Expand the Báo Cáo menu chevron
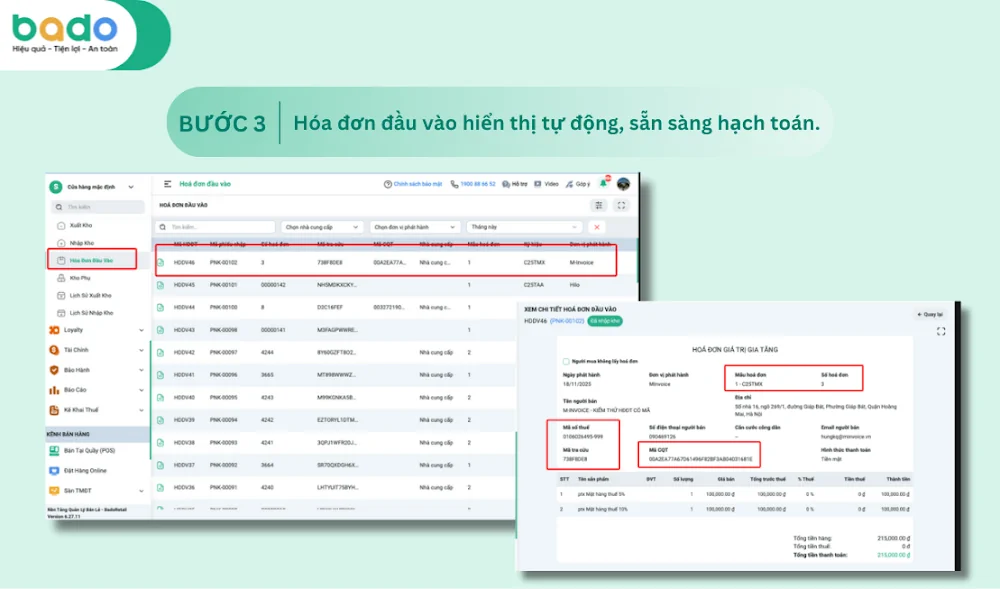Viewport: 1000px width, 589px height. point(141,389)
